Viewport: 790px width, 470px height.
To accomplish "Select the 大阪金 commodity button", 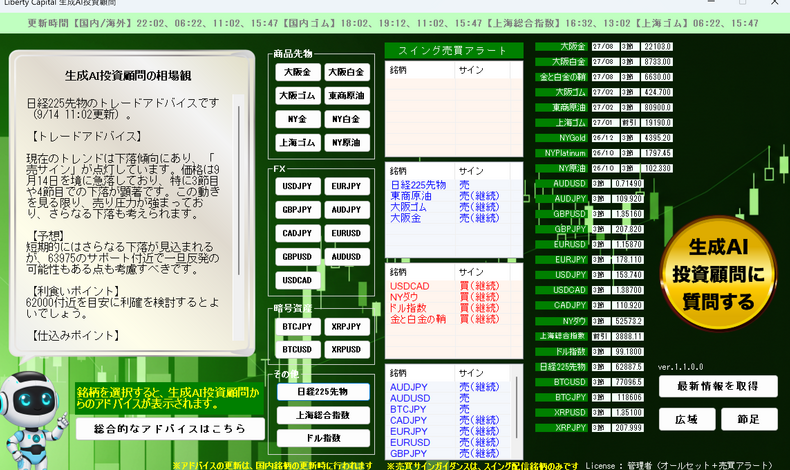I will click(x=297, y=72).
